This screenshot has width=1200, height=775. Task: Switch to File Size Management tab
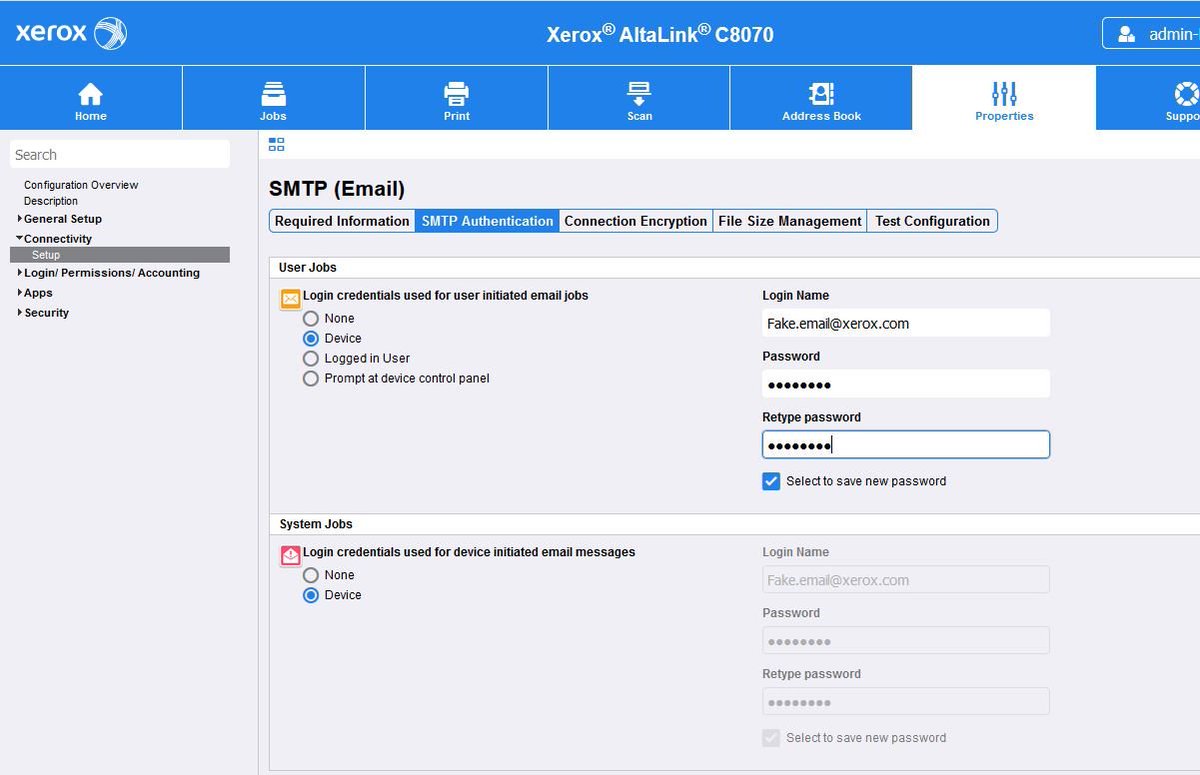point(790,221)
